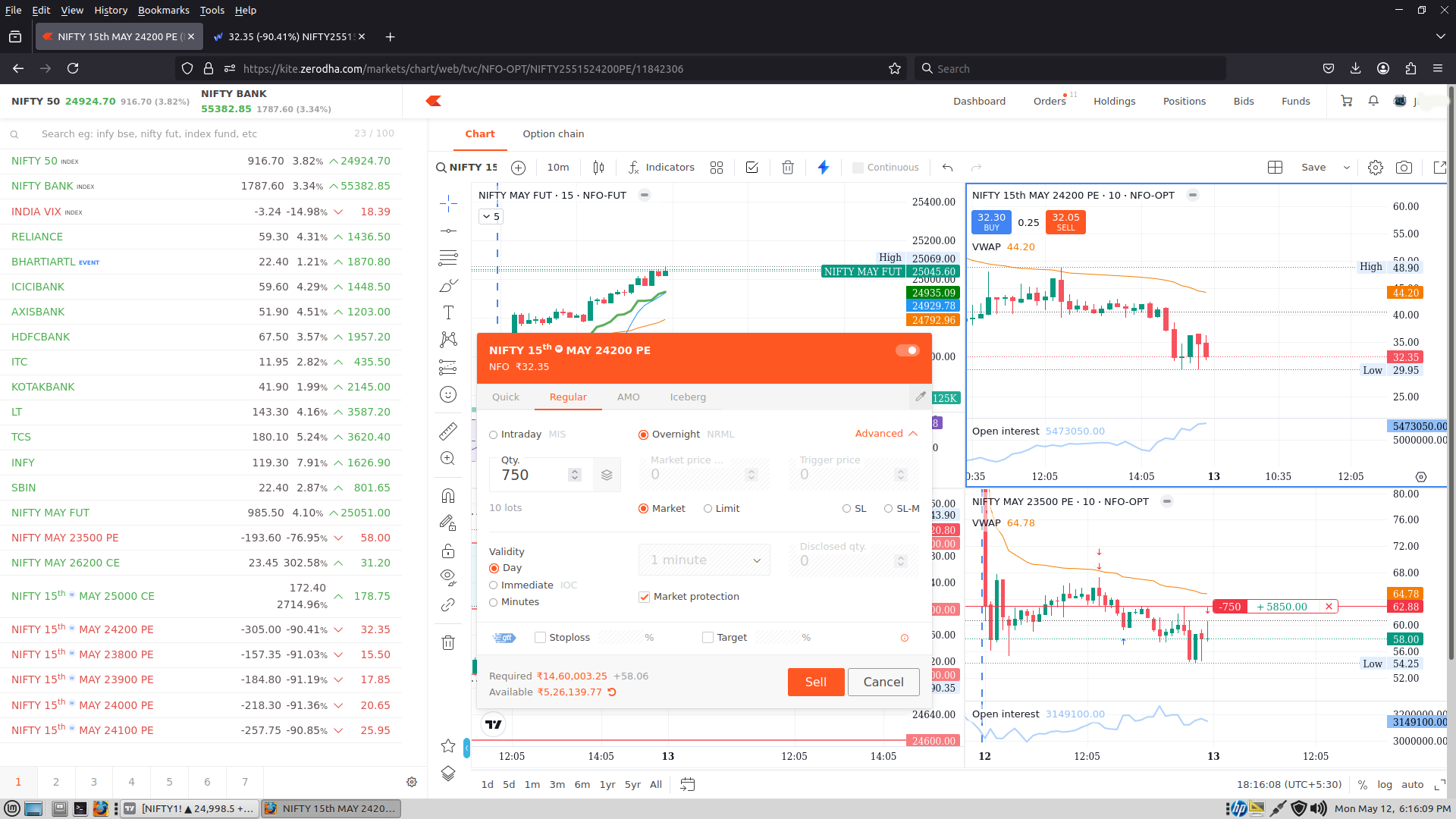The width and height of the screenshot is (1456, 819).
Task: Open the Fibonacci retracement tool group
Action: [448, 258]
